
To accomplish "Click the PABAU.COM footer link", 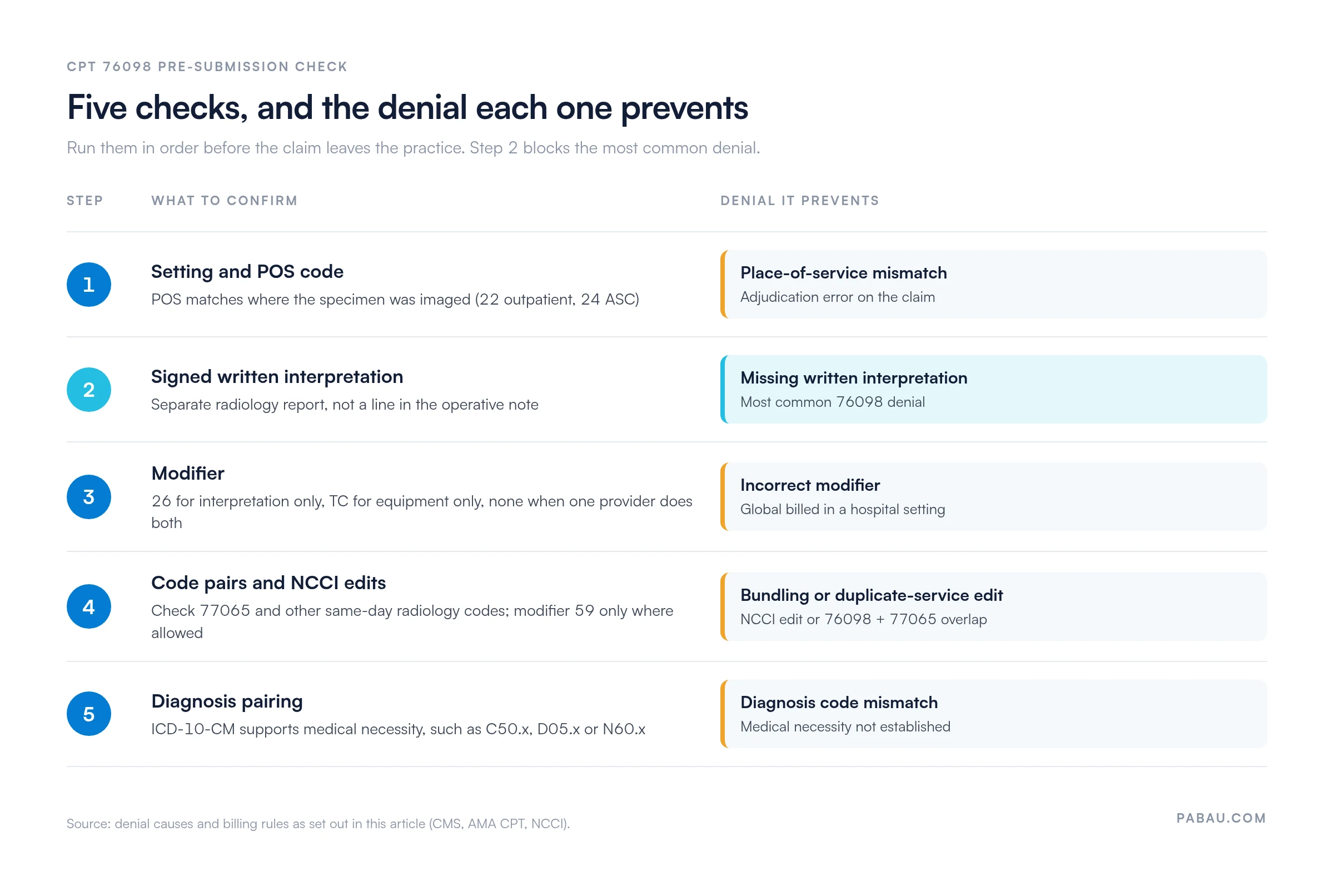I will pos(1222,818).
